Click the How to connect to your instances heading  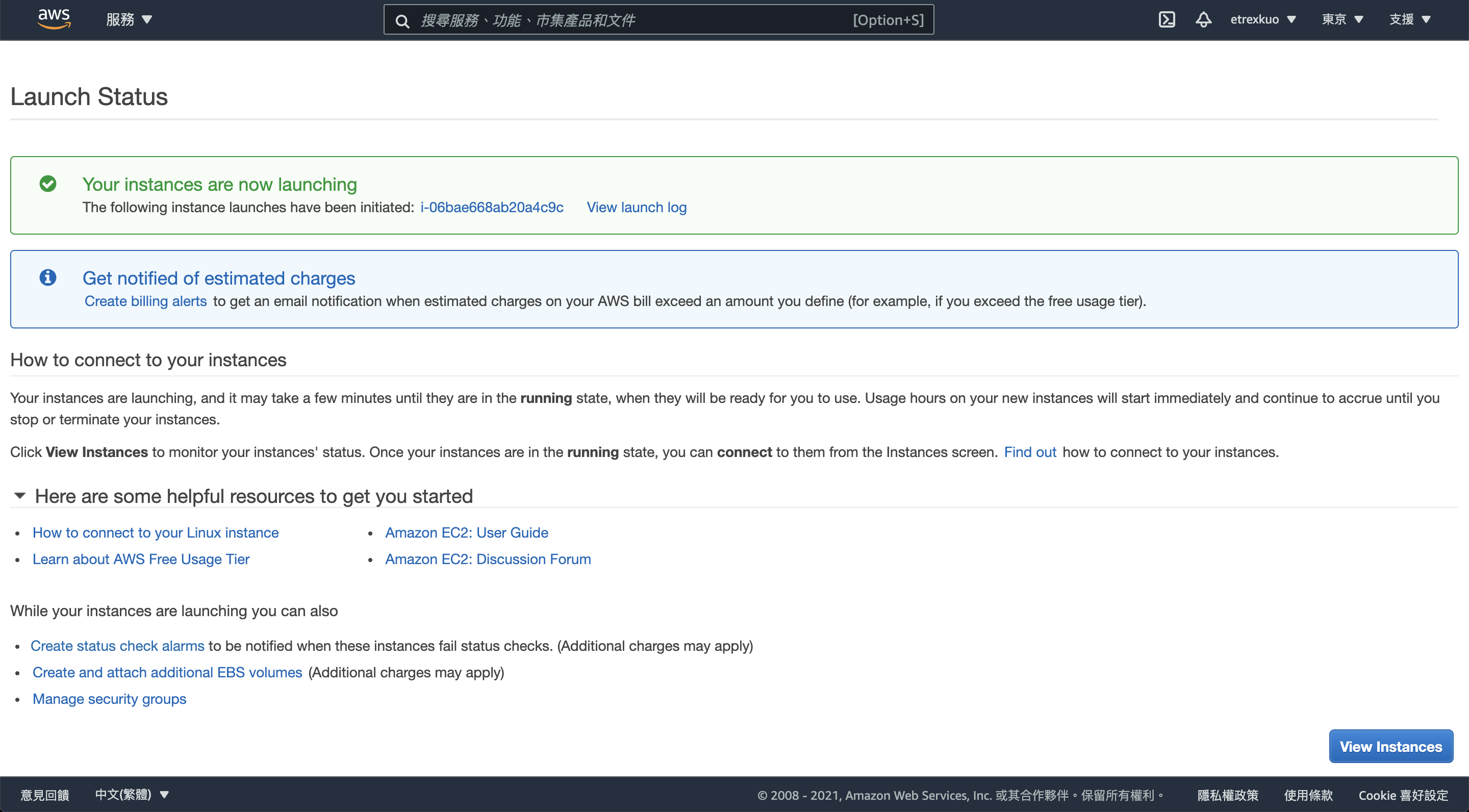click(x=148, y=360)
